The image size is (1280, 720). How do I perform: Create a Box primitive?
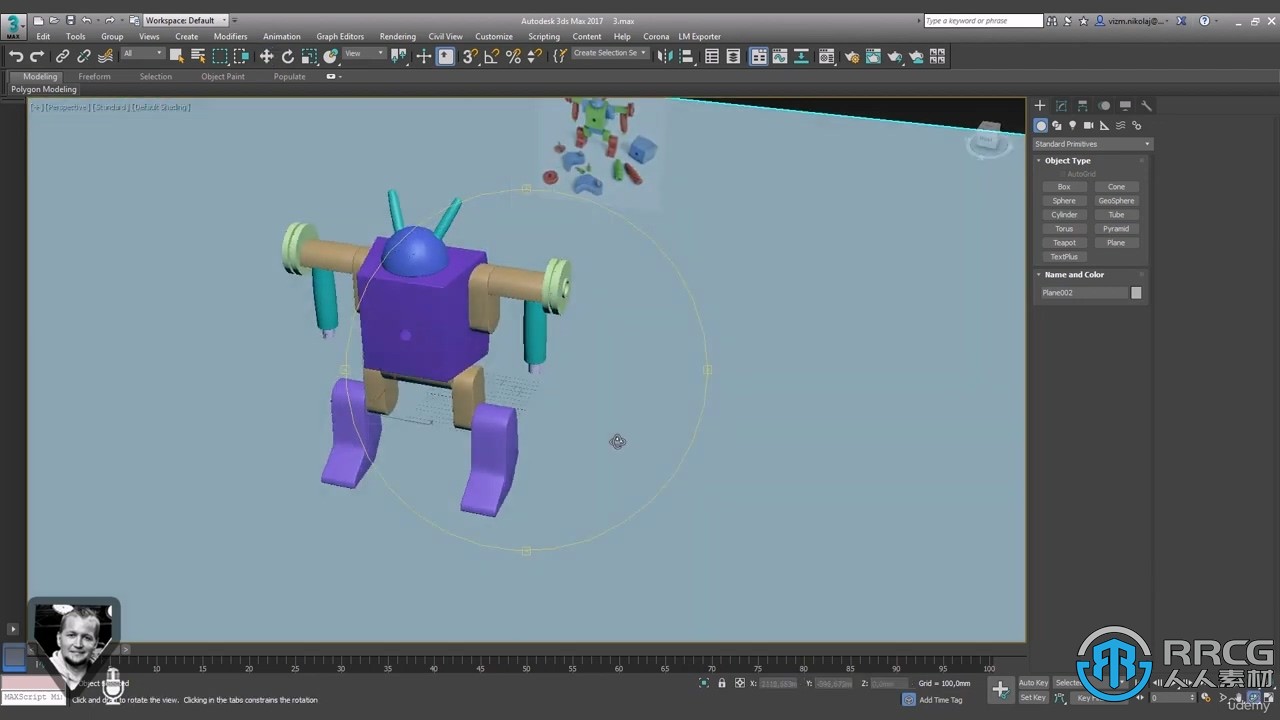[1064, 187]
